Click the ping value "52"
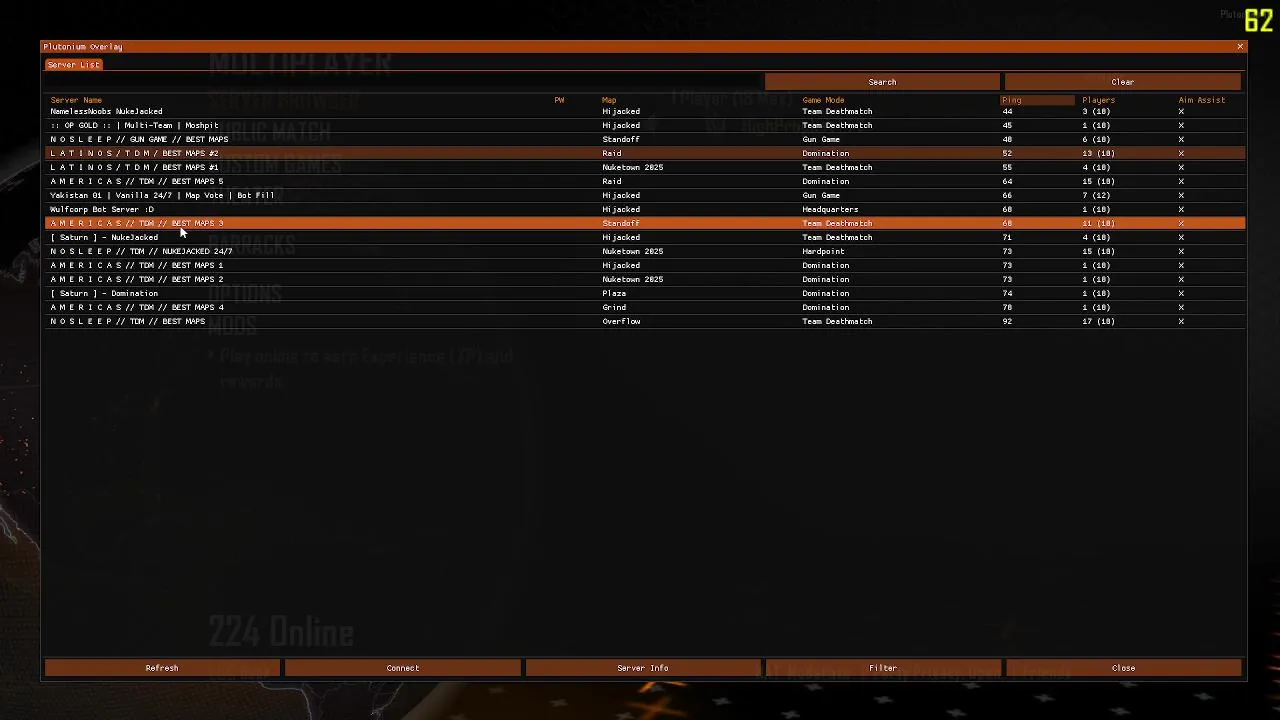1280x720 pixels. coord(1007,153)
